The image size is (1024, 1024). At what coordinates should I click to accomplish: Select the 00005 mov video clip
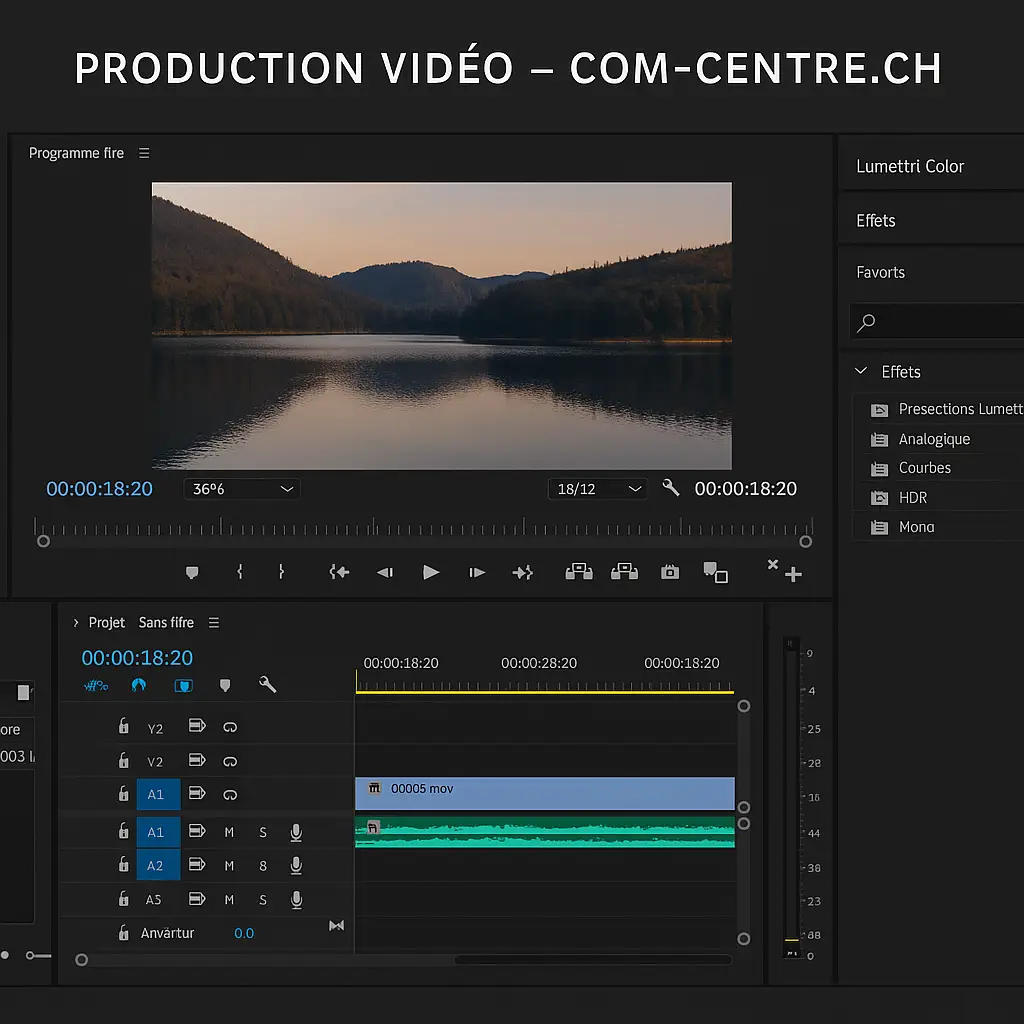544,793
